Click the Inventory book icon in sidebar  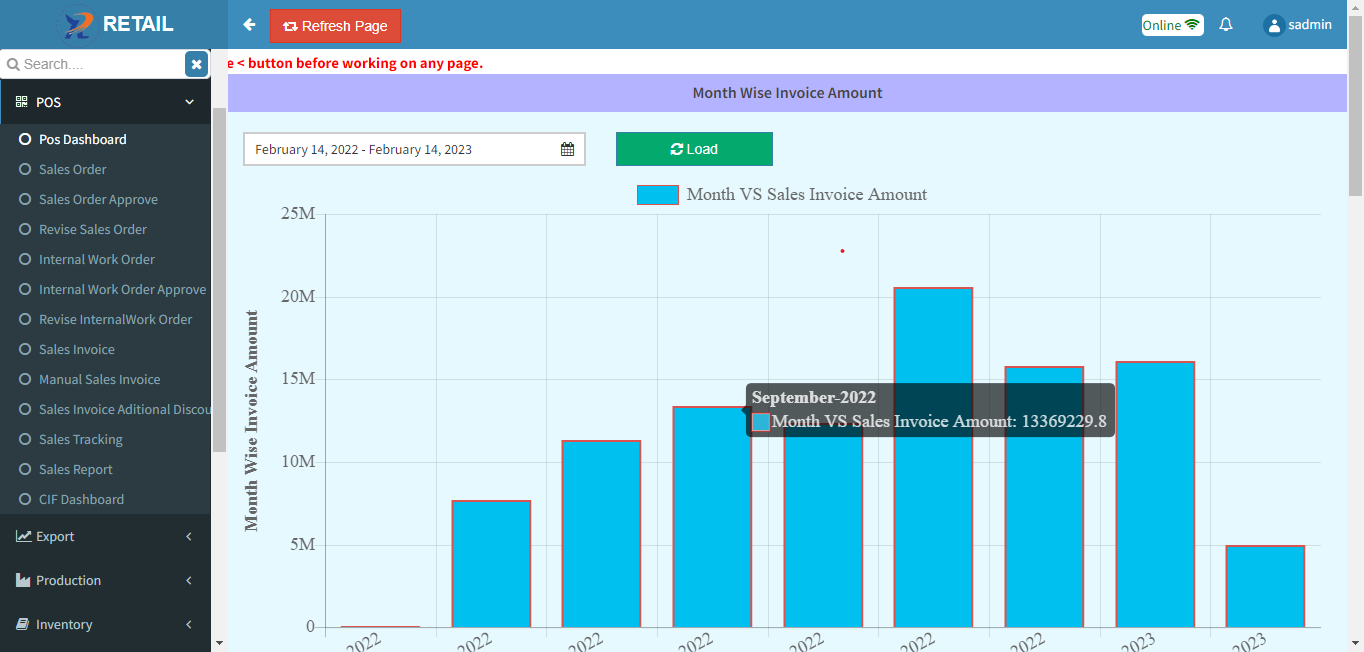[x=23, y=624]
